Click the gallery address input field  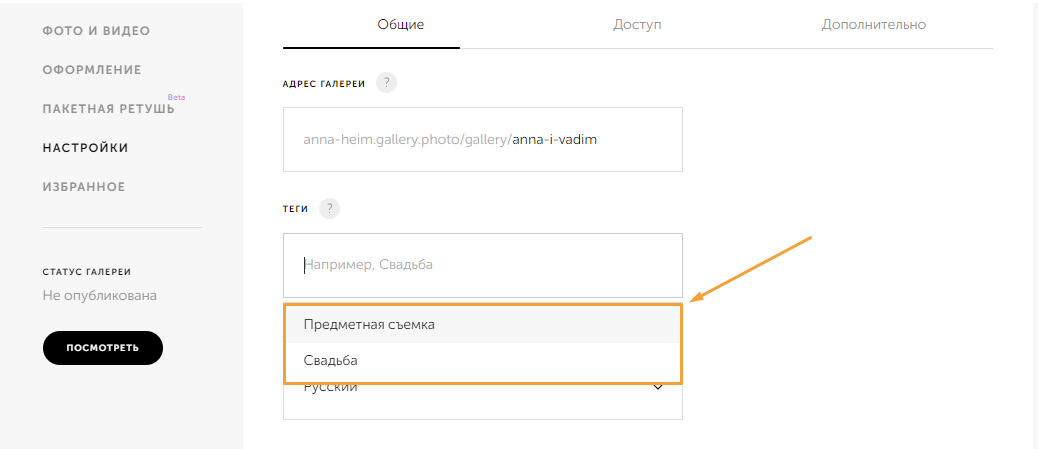pyautogui.click(x=483, y=140)
